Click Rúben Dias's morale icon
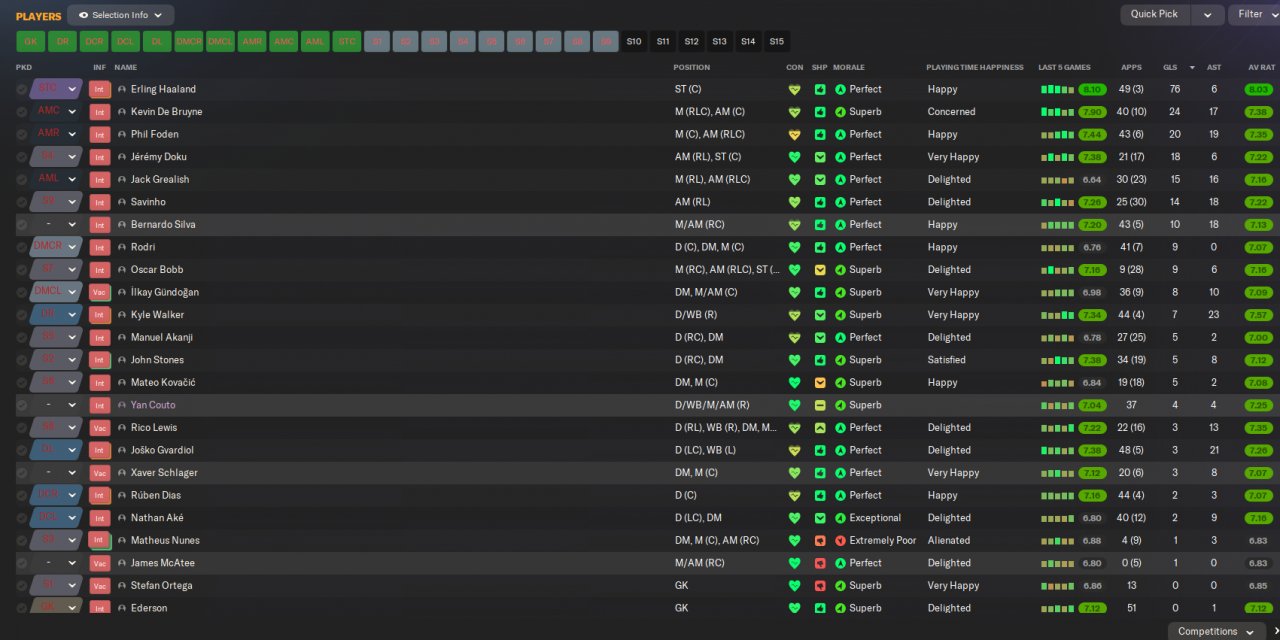 coord(840,495)
